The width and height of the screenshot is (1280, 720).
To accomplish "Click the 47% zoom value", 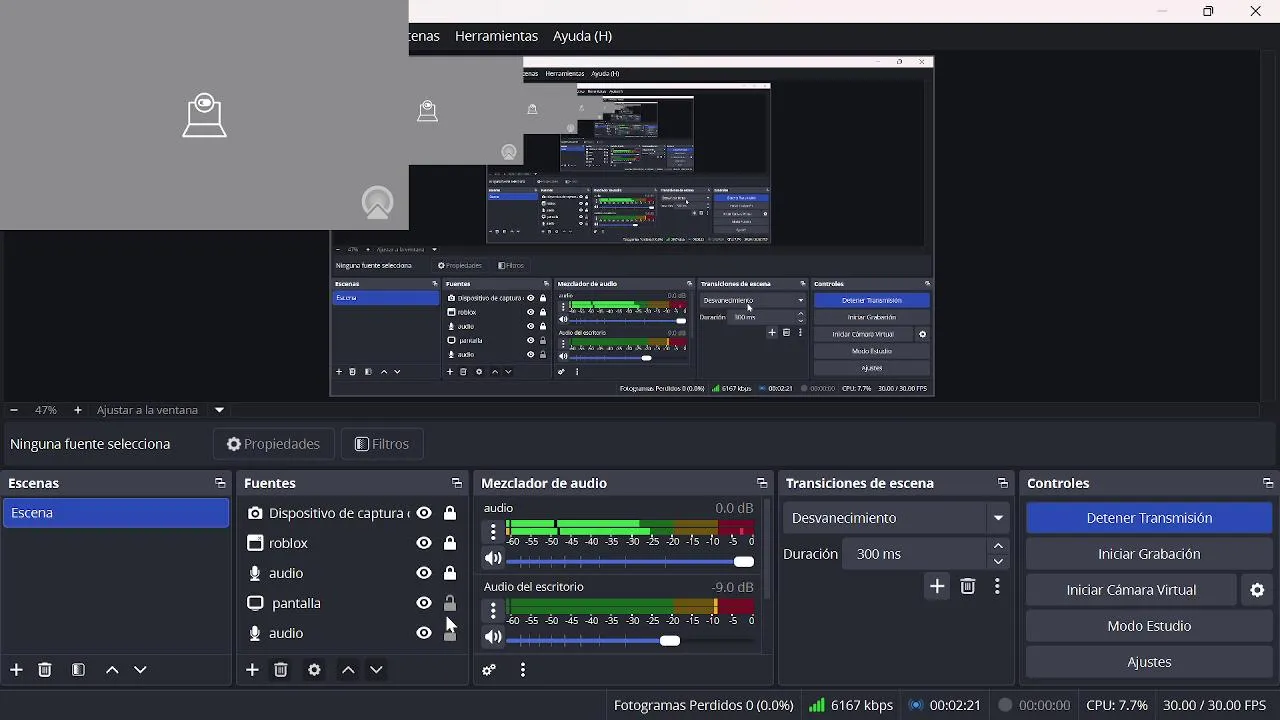I will click(x=46, y=410).
